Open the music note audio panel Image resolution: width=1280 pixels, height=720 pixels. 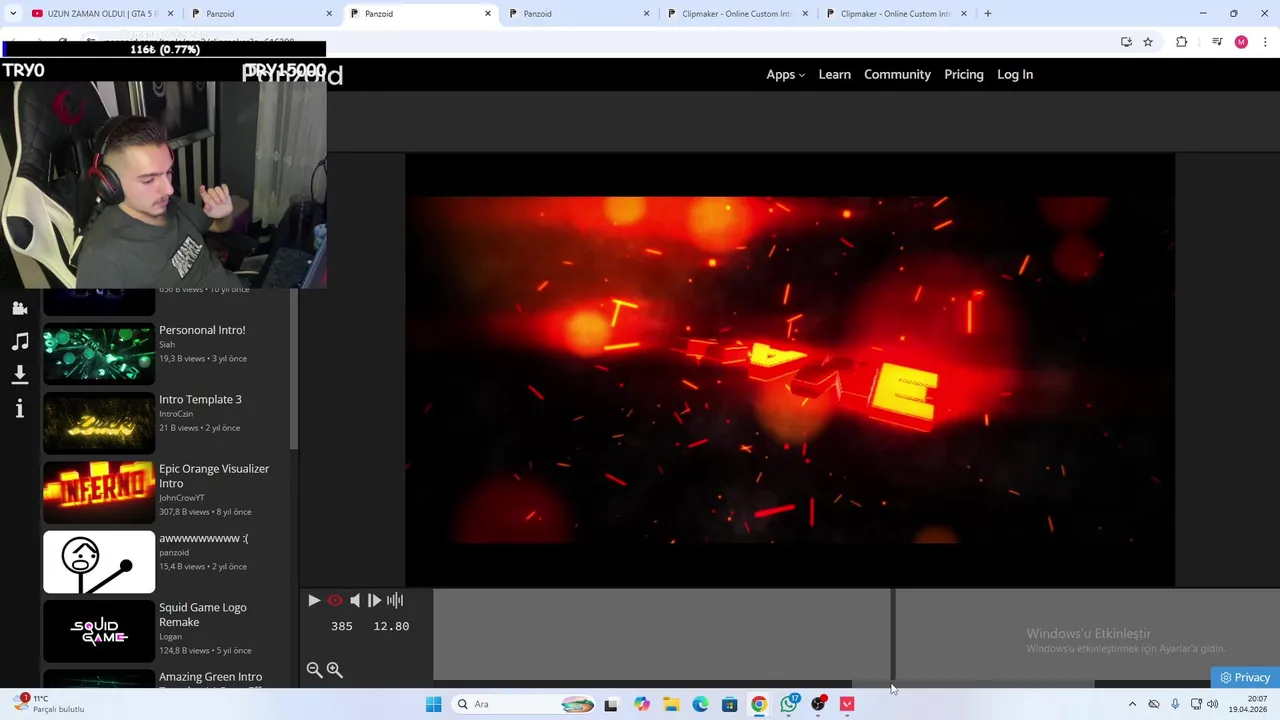[19, 341]
